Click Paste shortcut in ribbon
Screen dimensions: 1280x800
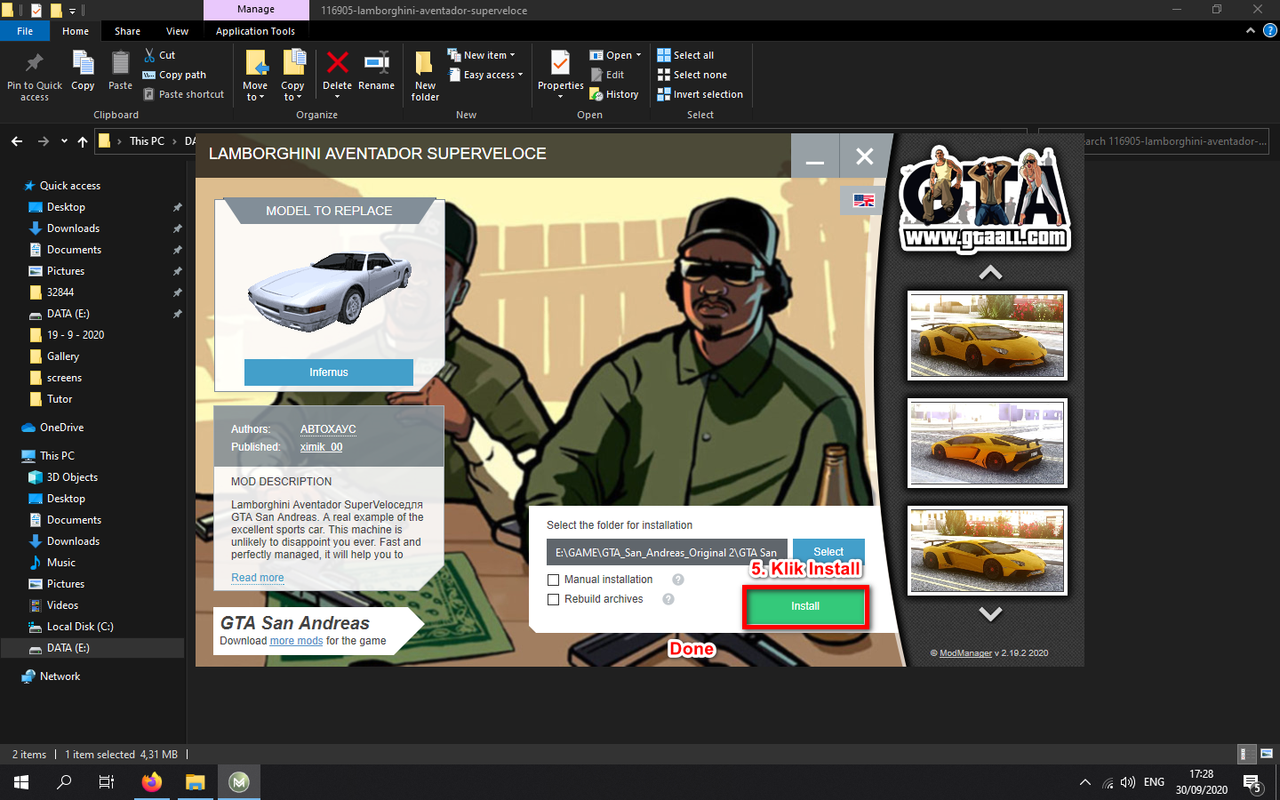pos(183,94)
